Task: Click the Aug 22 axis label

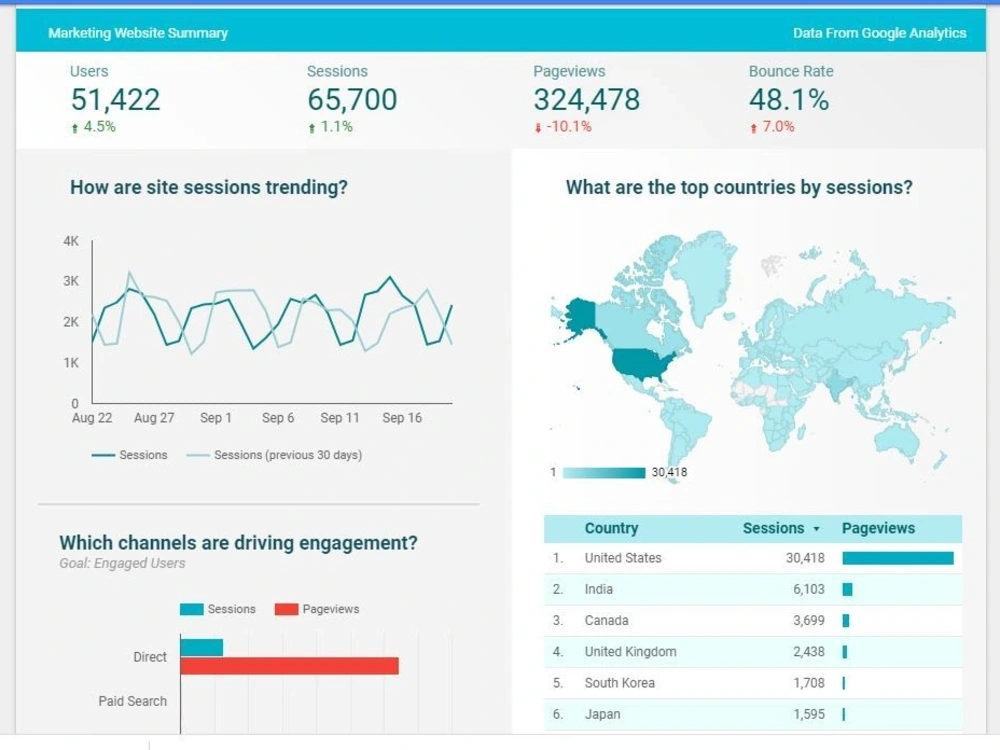Action: coord(92,418)
